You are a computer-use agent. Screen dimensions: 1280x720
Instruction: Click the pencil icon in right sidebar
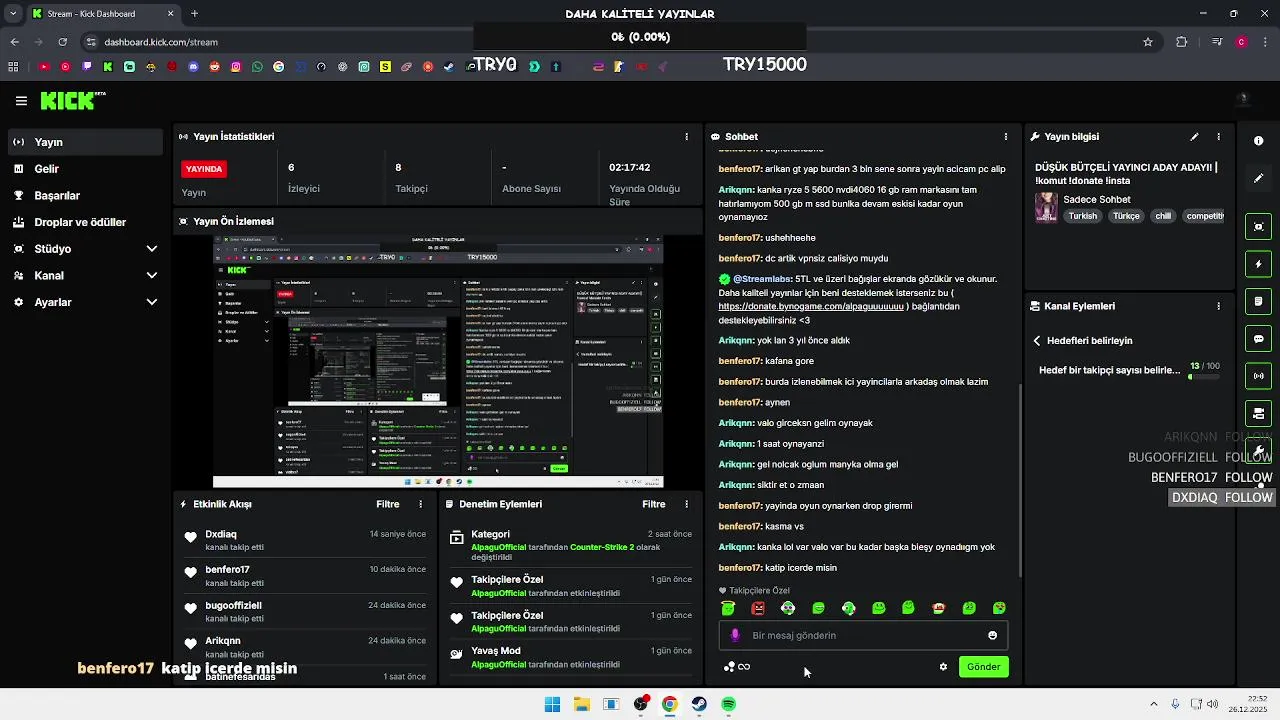1258,178
